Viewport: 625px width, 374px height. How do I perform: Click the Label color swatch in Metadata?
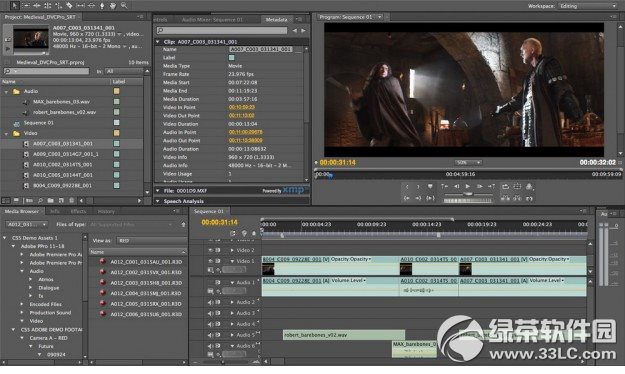tap(232, 57)
